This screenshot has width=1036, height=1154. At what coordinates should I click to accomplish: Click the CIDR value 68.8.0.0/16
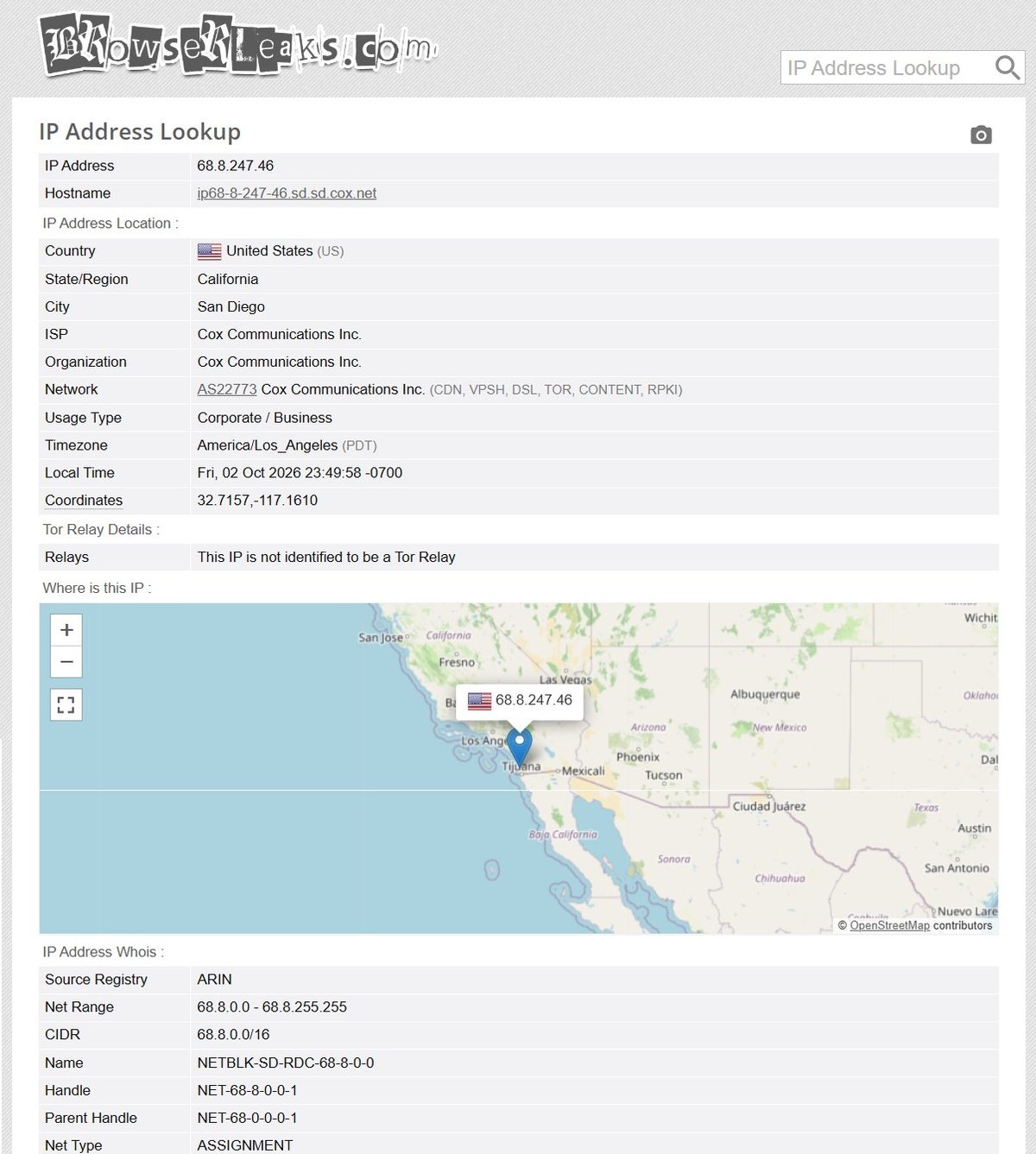click(234, 1035)
